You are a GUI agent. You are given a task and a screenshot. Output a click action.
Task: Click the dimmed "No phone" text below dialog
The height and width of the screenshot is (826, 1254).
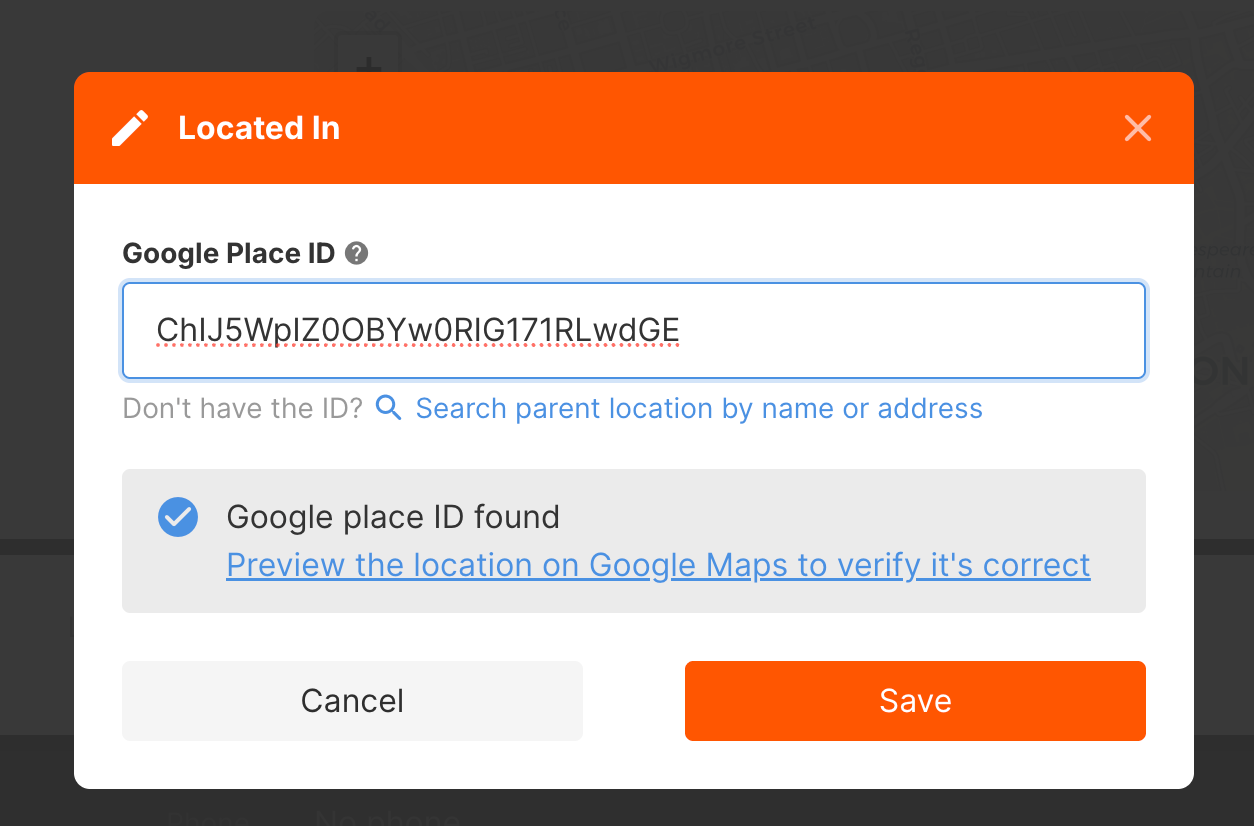click(388, 816)
